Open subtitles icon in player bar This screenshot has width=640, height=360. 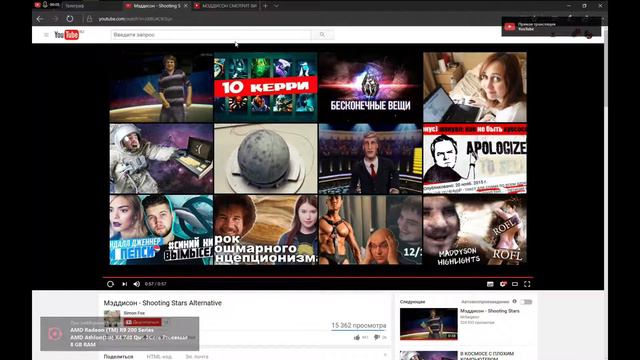[490, 284]
